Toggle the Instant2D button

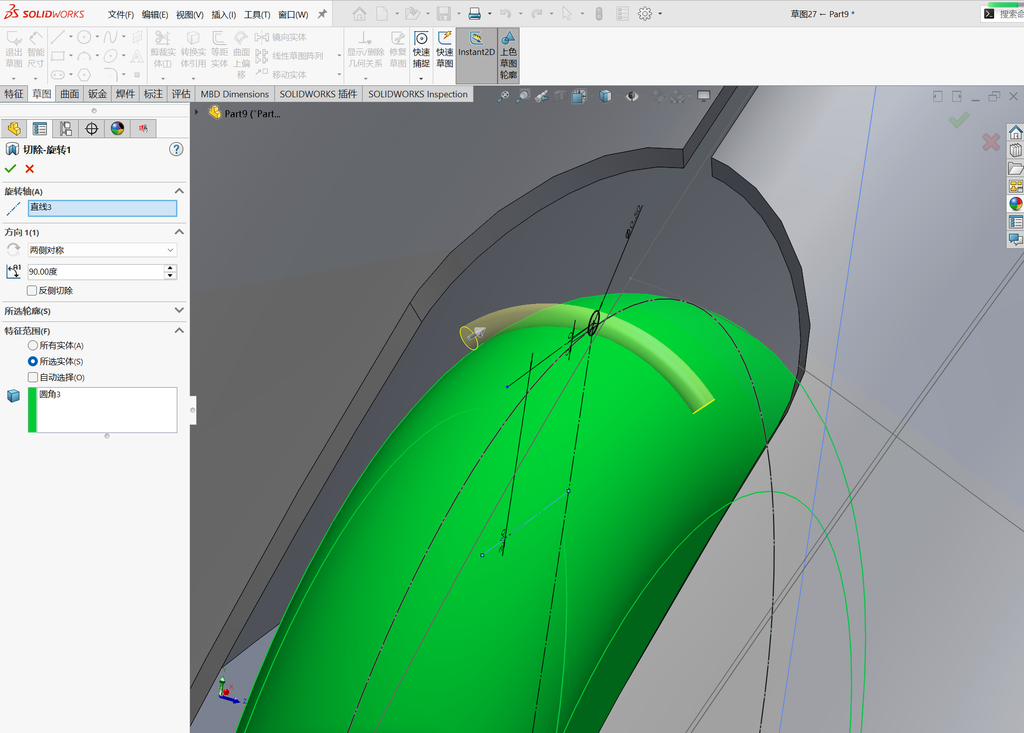476,55
